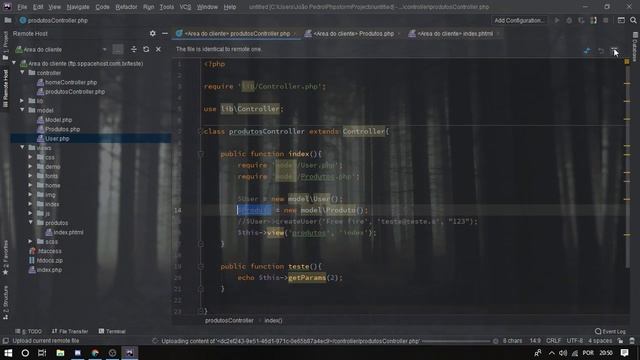Screen dimensions: 640x360
Task: Expand the lib folder in the tree
Action: click(22, 101)
